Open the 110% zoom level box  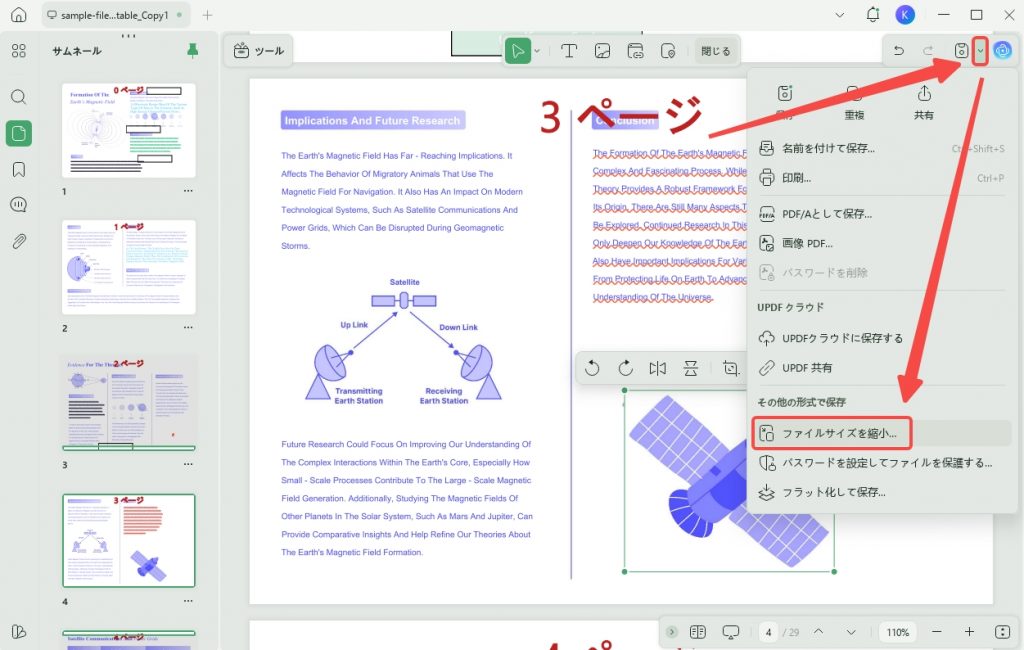897,632
